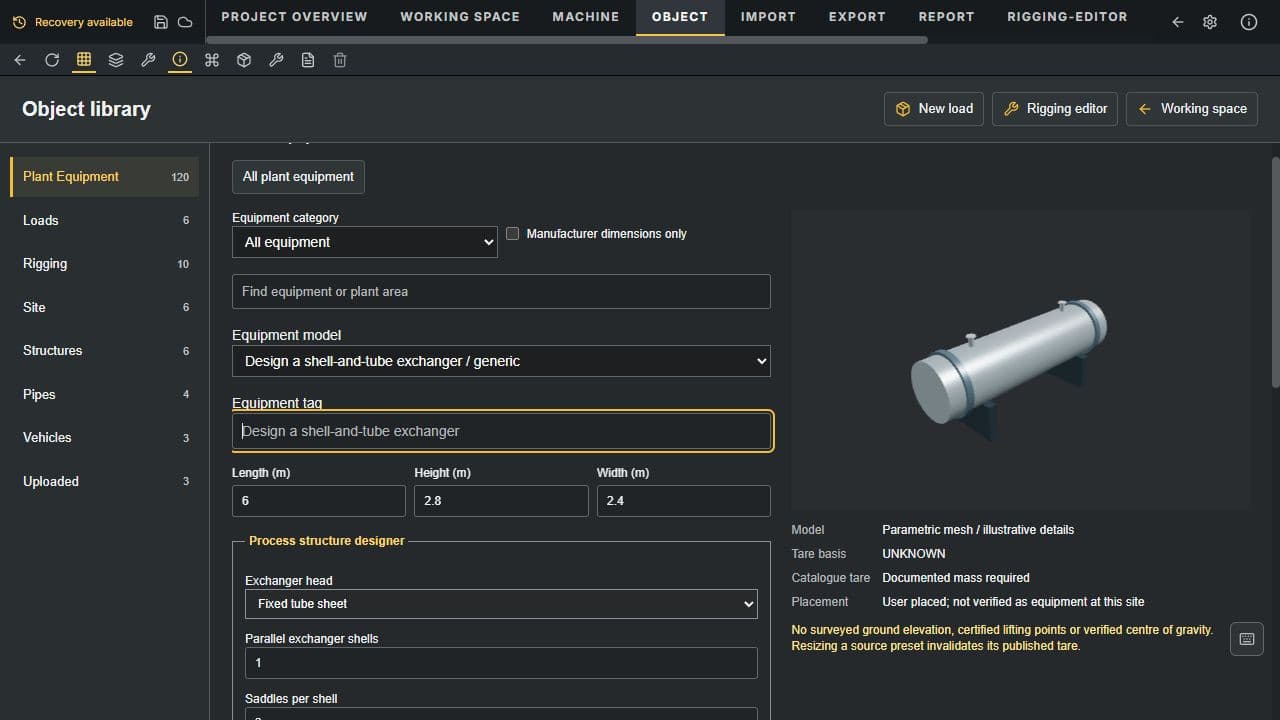Viewport: 1280px width, 720px height.
Task: Click the All plant equipment button
Action: [x=298, y=177]
